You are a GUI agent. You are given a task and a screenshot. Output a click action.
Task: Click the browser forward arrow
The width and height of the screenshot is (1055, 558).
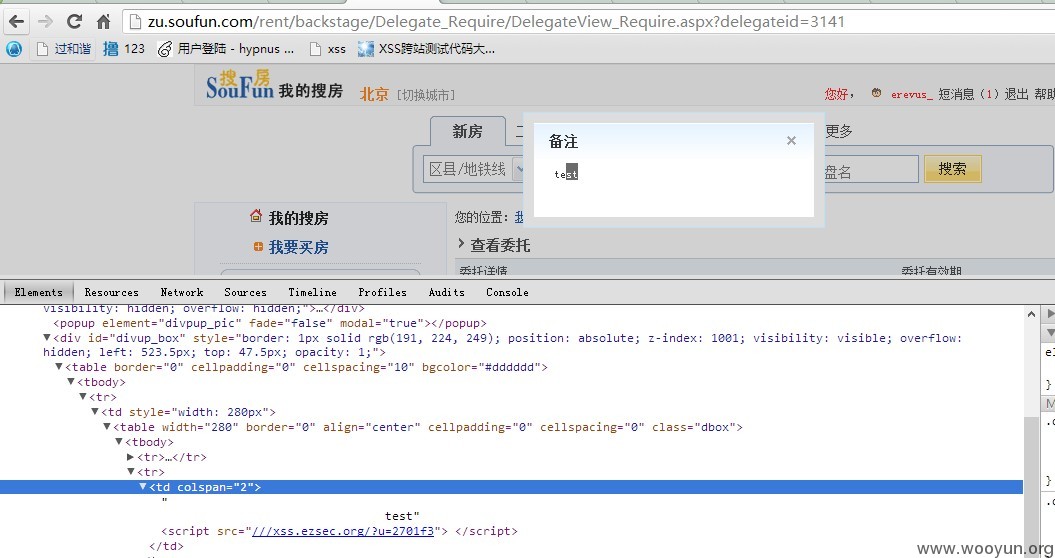click(x=45, y=22)
